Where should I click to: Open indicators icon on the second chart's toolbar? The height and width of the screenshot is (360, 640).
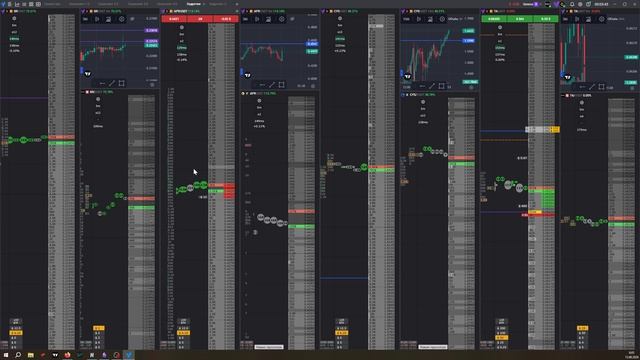coord(109,19)
